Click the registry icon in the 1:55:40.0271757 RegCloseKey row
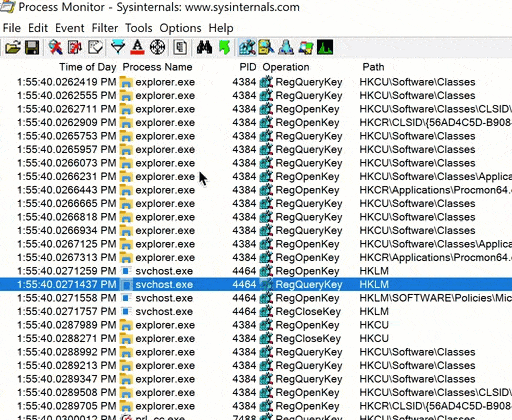This screenshot has height=420, width=512. (x=266, y=311)
